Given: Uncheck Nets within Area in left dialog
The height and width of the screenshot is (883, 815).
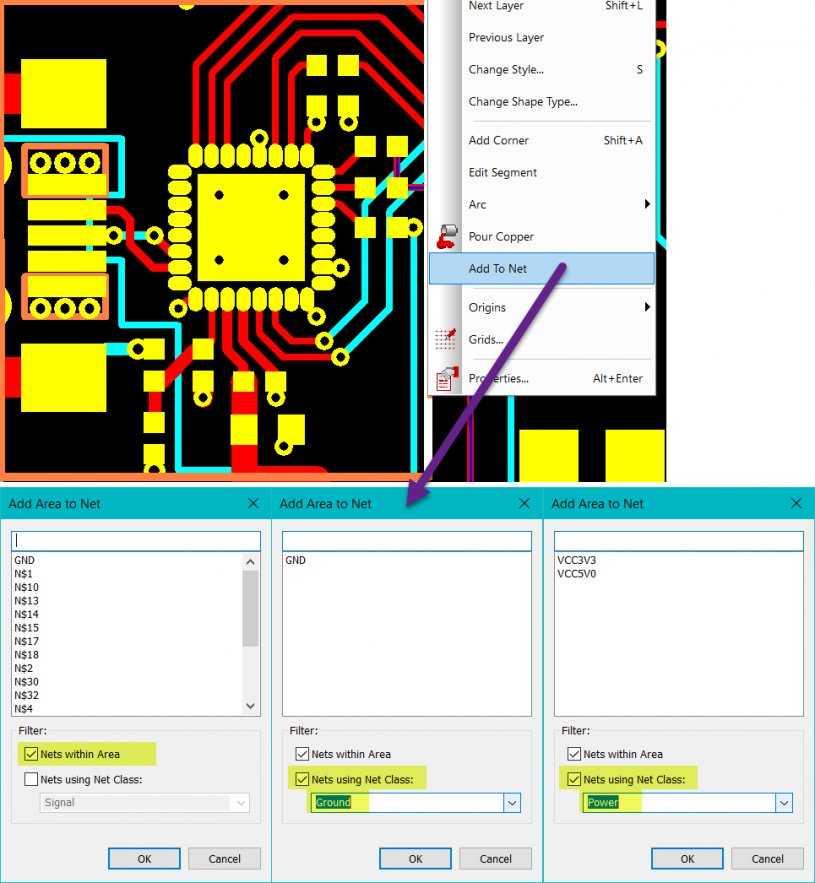Looking at the screenshot, I should (31, 754).
